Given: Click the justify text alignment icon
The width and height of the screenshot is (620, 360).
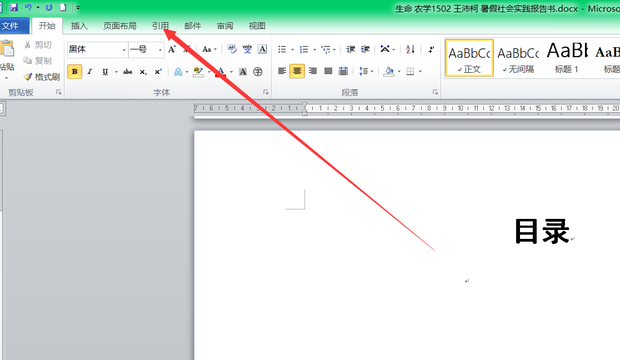Looking at the screenshot, I should click(328, 71).
